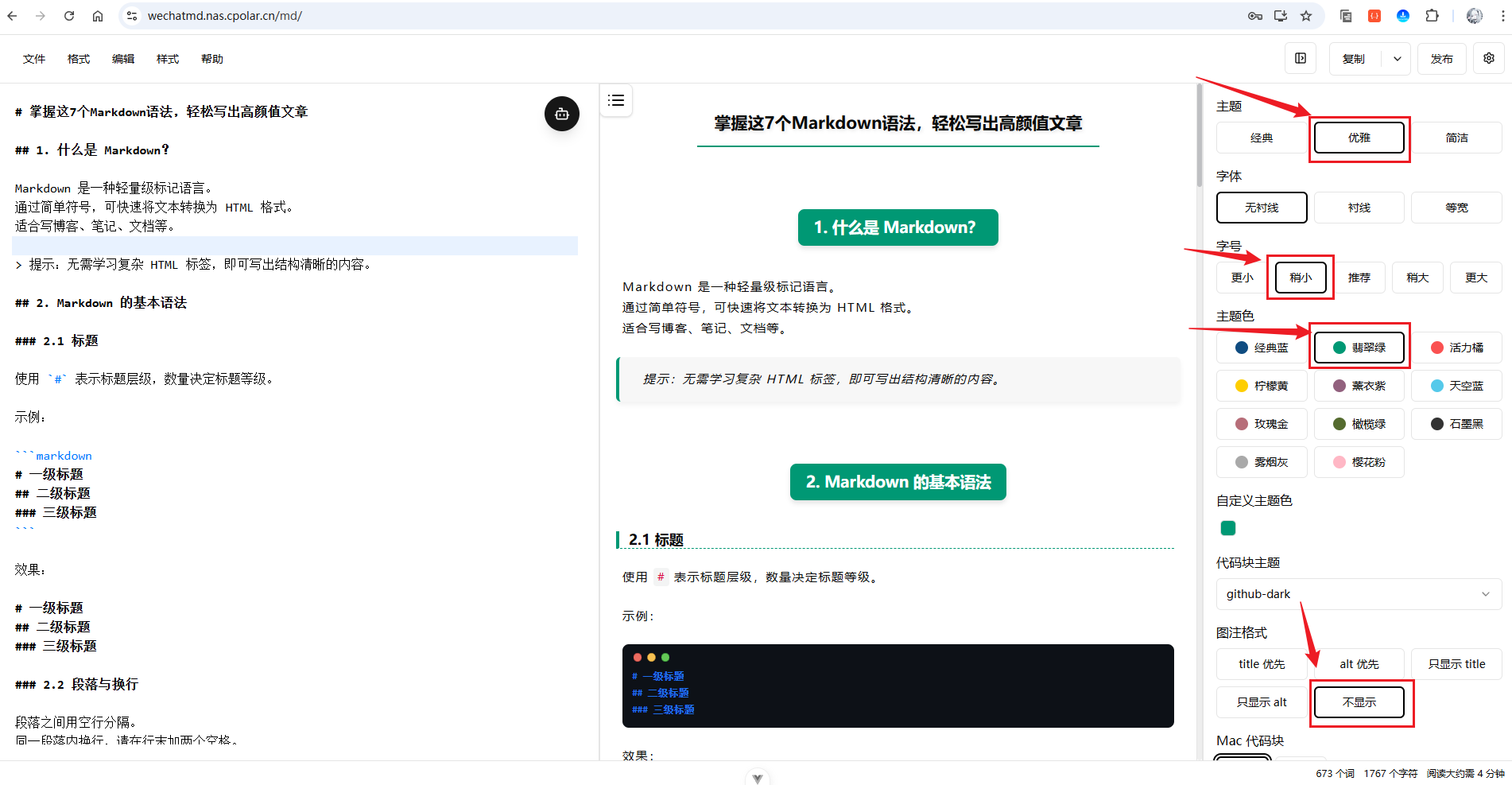Image resolution: width=1512 pixels, height=785 pixels.
Task: Select the 简洁 theme
Action: pos(1457,138)
